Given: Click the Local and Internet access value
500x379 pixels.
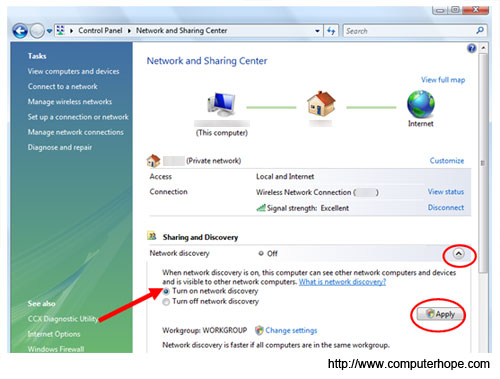Looking at the screenshot, I should 285,177.
